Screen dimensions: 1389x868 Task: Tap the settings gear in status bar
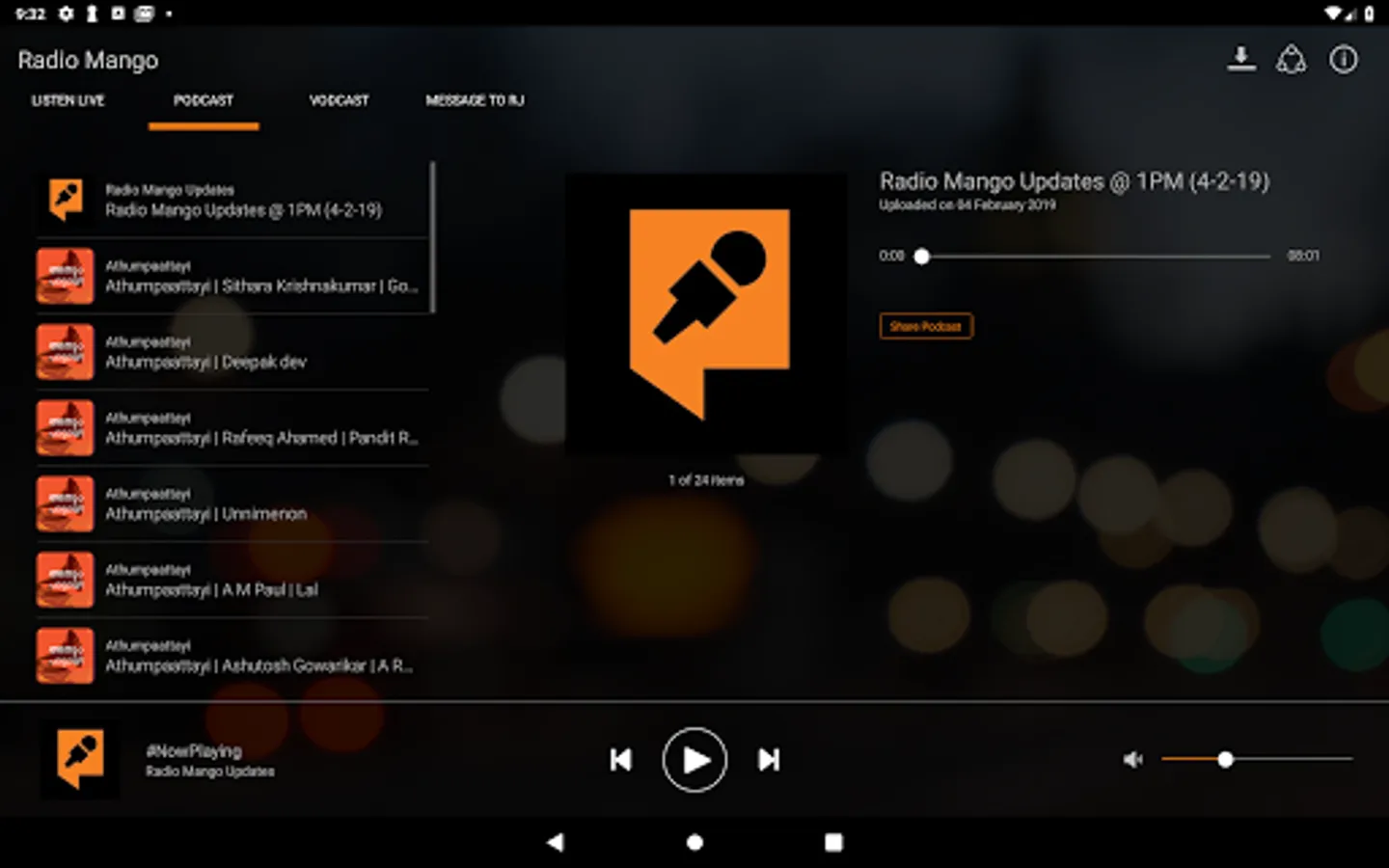tap(66, 14)
